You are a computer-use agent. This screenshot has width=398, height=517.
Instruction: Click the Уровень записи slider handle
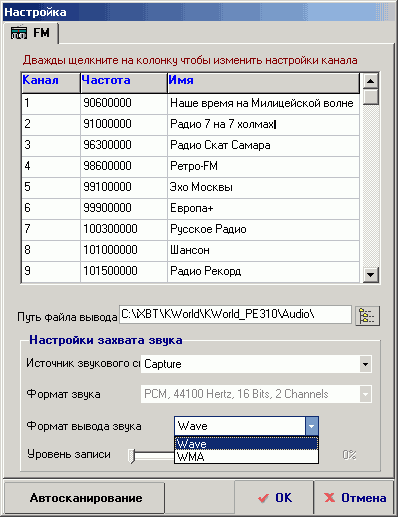[132, 455]
